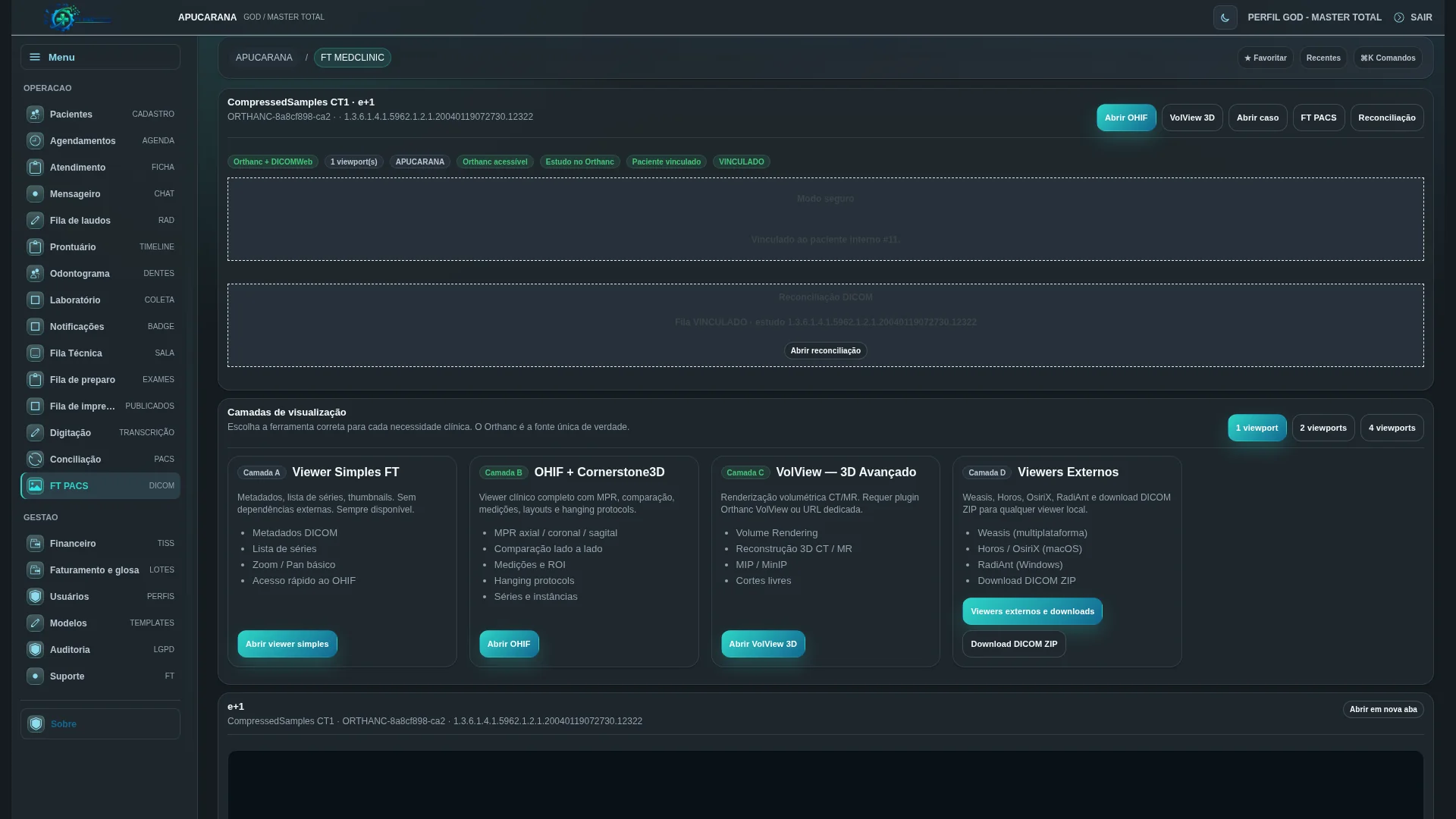
Task: Click the Mensageiro chat icon
Action: coord(35,194)
